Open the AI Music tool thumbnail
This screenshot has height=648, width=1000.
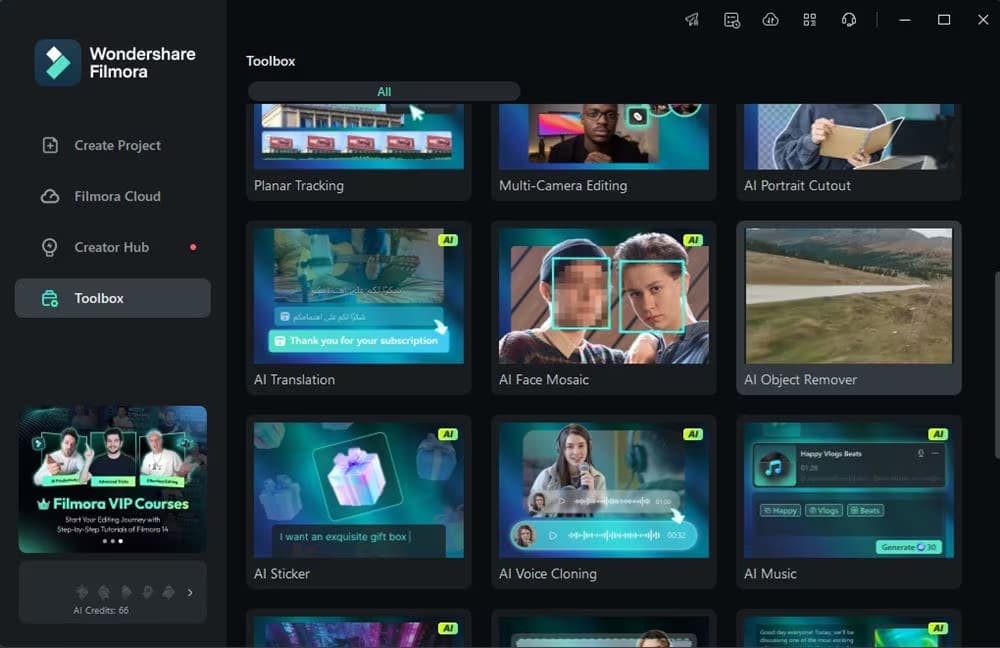[x=849, y=490]
